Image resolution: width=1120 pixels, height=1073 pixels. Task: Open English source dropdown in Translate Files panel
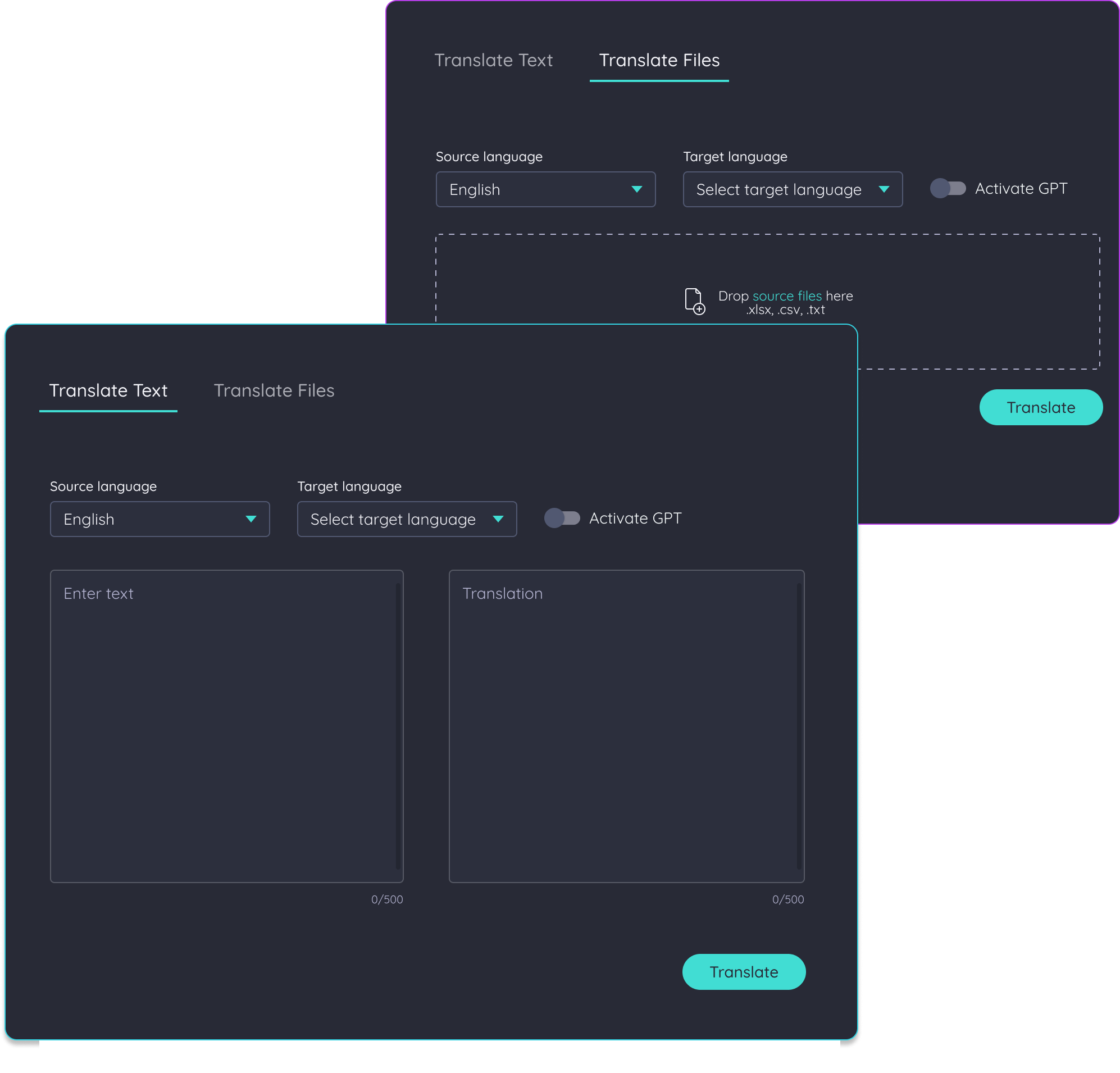(x=531, y=189)
